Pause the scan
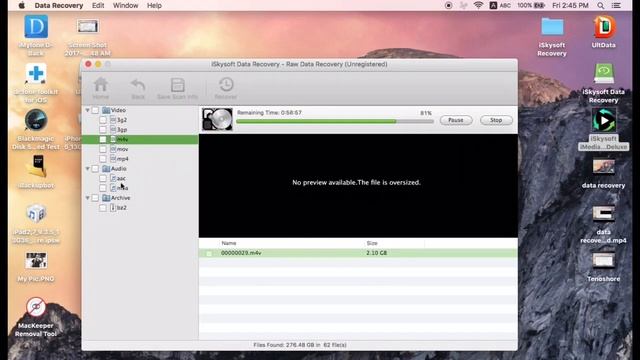 point(456,120)
